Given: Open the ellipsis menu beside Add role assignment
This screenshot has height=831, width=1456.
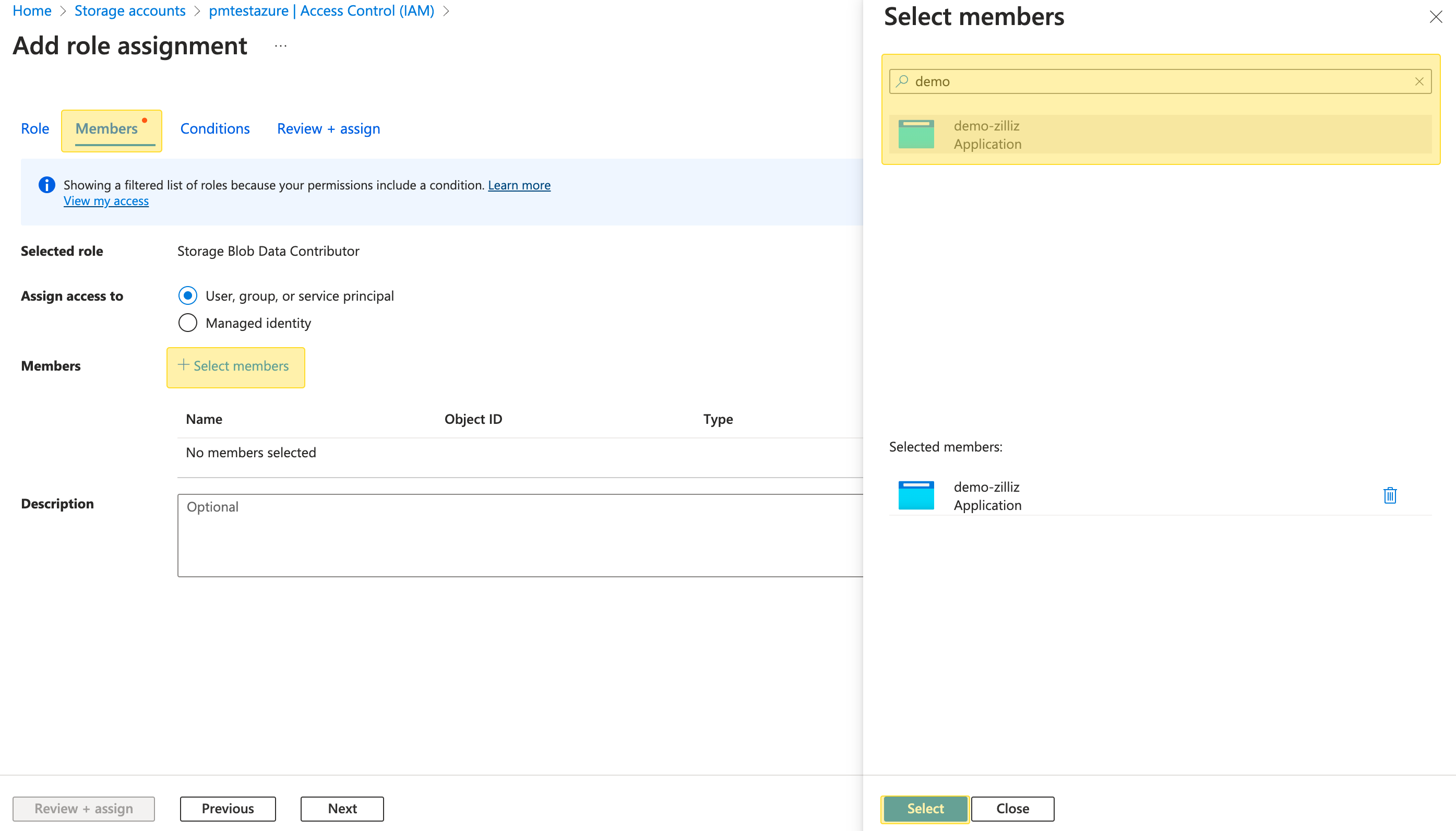Looking at the screenshot, I should click(281, 46).
